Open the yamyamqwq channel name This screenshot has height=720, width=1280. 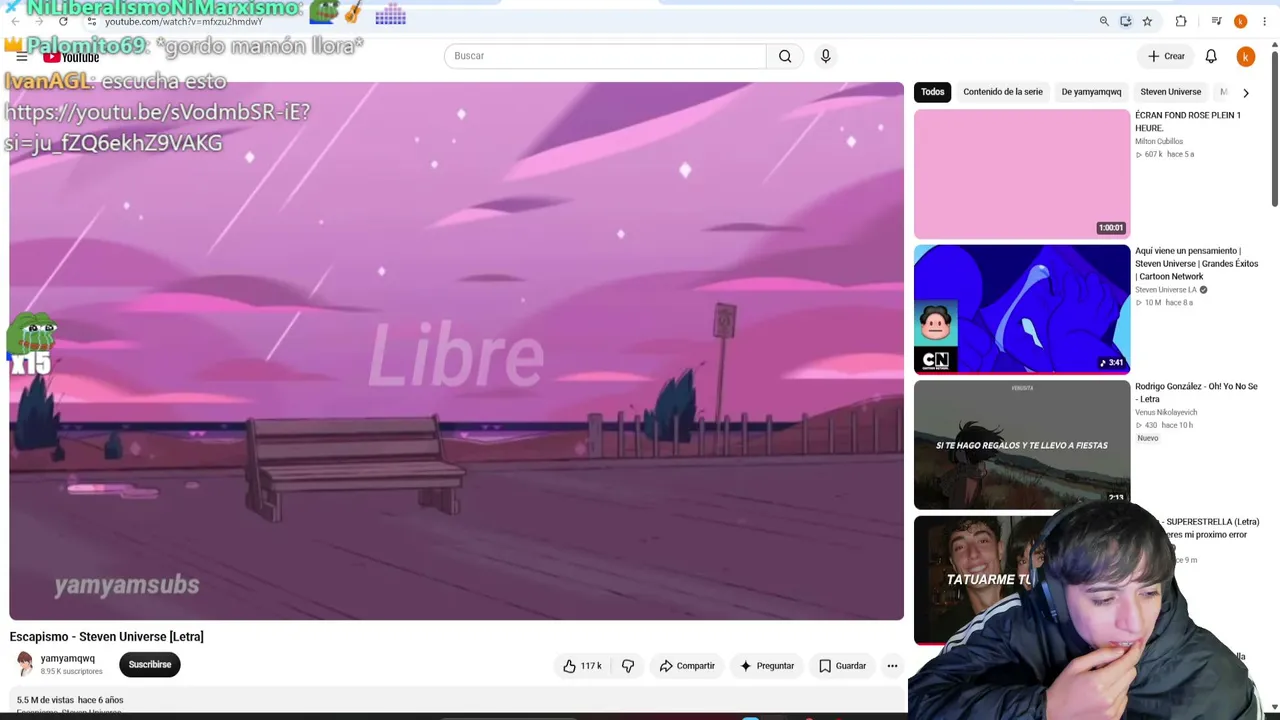tap(68, 658)
